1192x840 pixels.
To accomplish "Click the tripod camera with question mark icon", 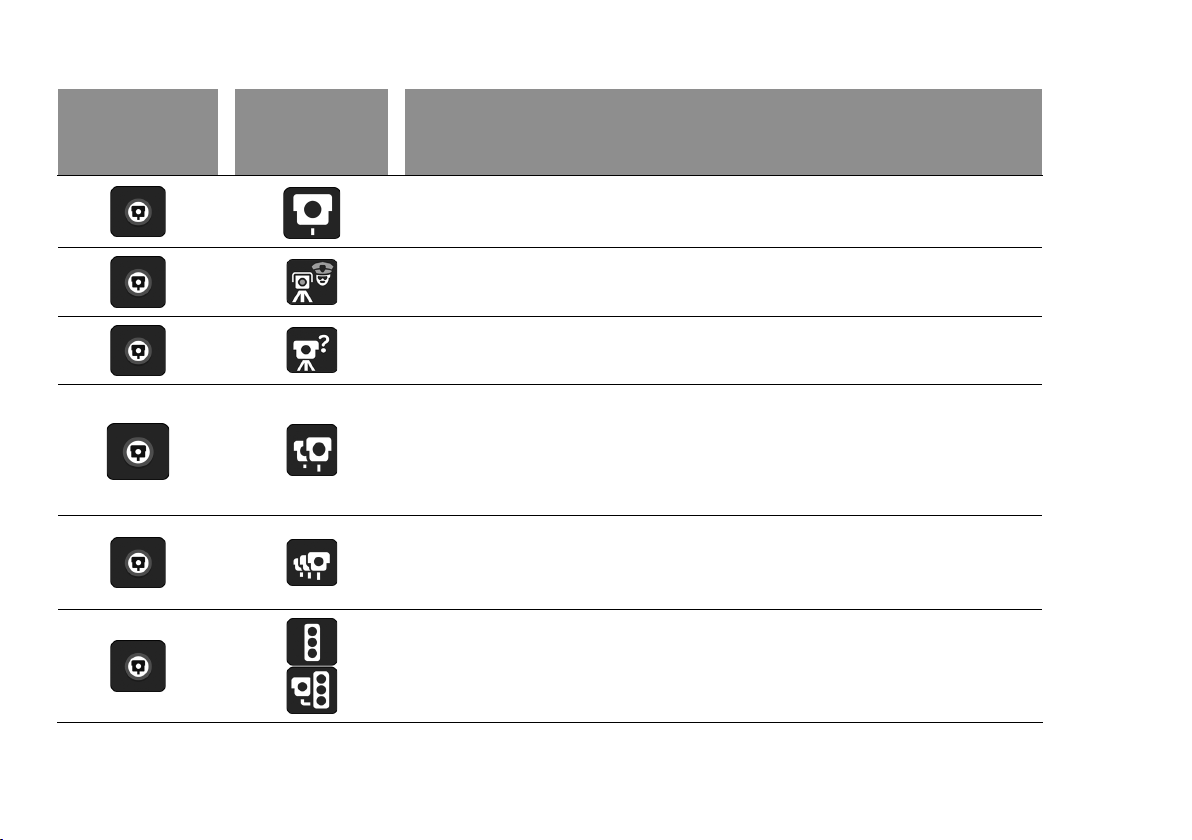I will point(312,350).
